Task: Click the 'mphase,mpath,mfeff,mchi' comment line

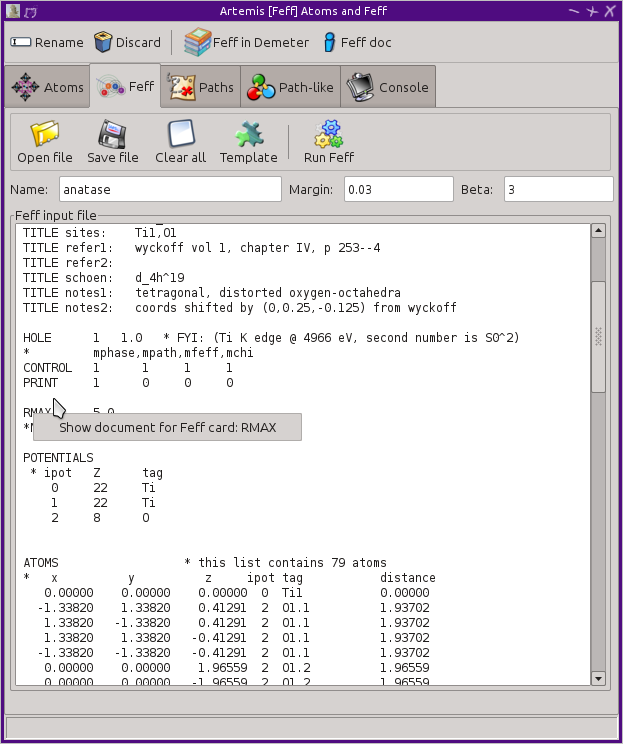Action: pos(138,353)
